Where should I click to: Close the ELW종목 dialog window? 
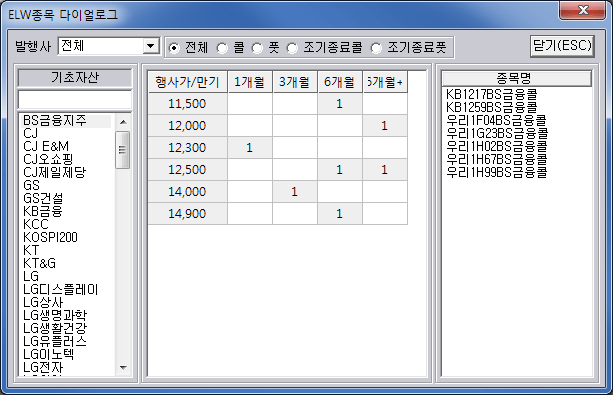coord(583,10)
